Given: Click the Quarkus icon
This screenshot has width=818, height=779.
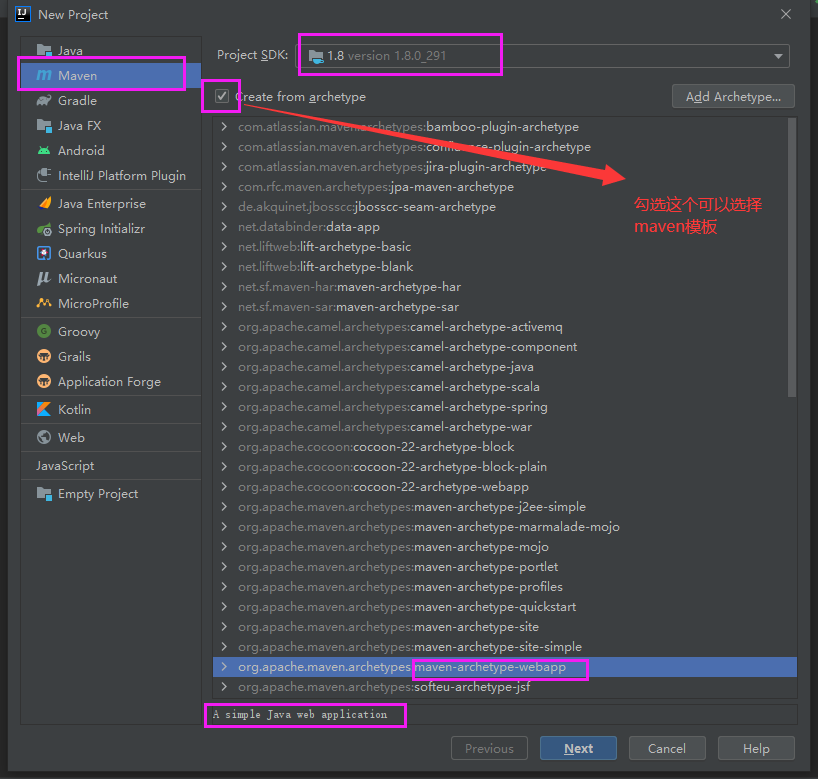Looking at the screenshot, I should tap(44, 254).
